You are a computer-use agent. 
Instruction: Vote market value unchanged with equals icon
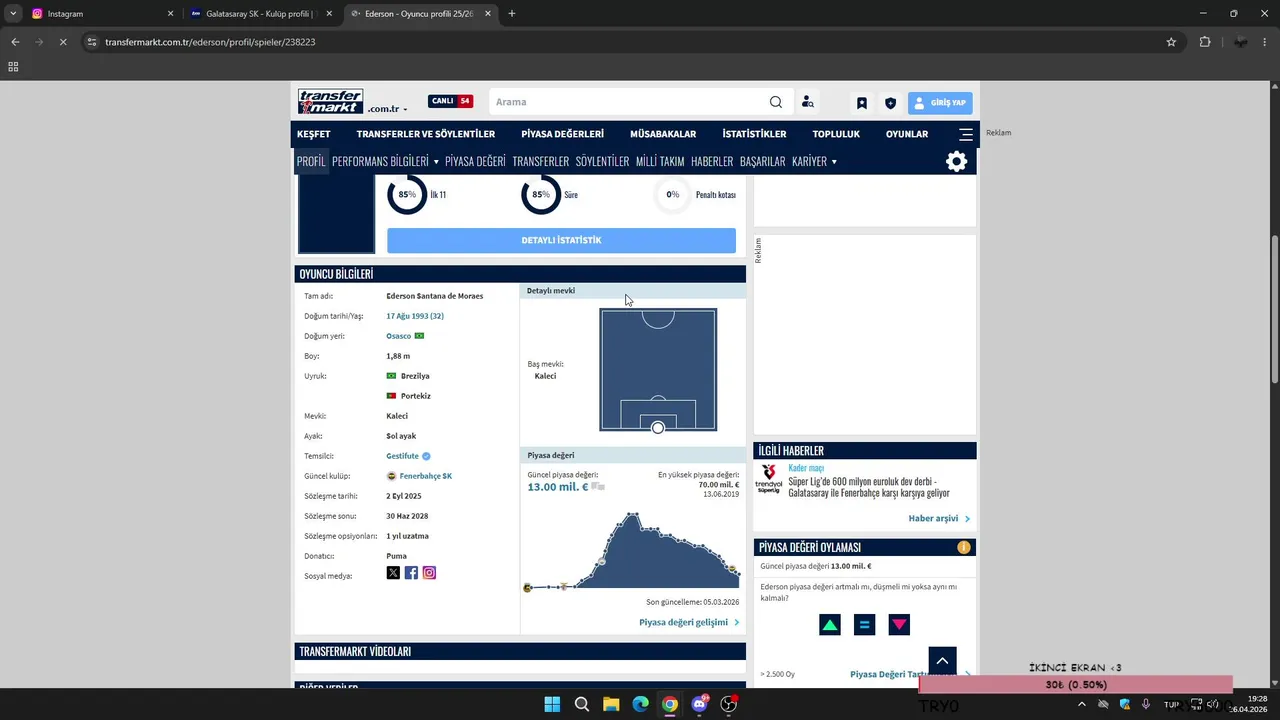865,625
